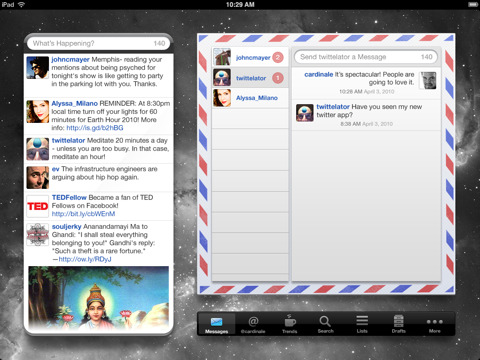Screen dimensions: 480x360
Task: Tap souljerky avatar in timeline
Action: pos(38,235)
